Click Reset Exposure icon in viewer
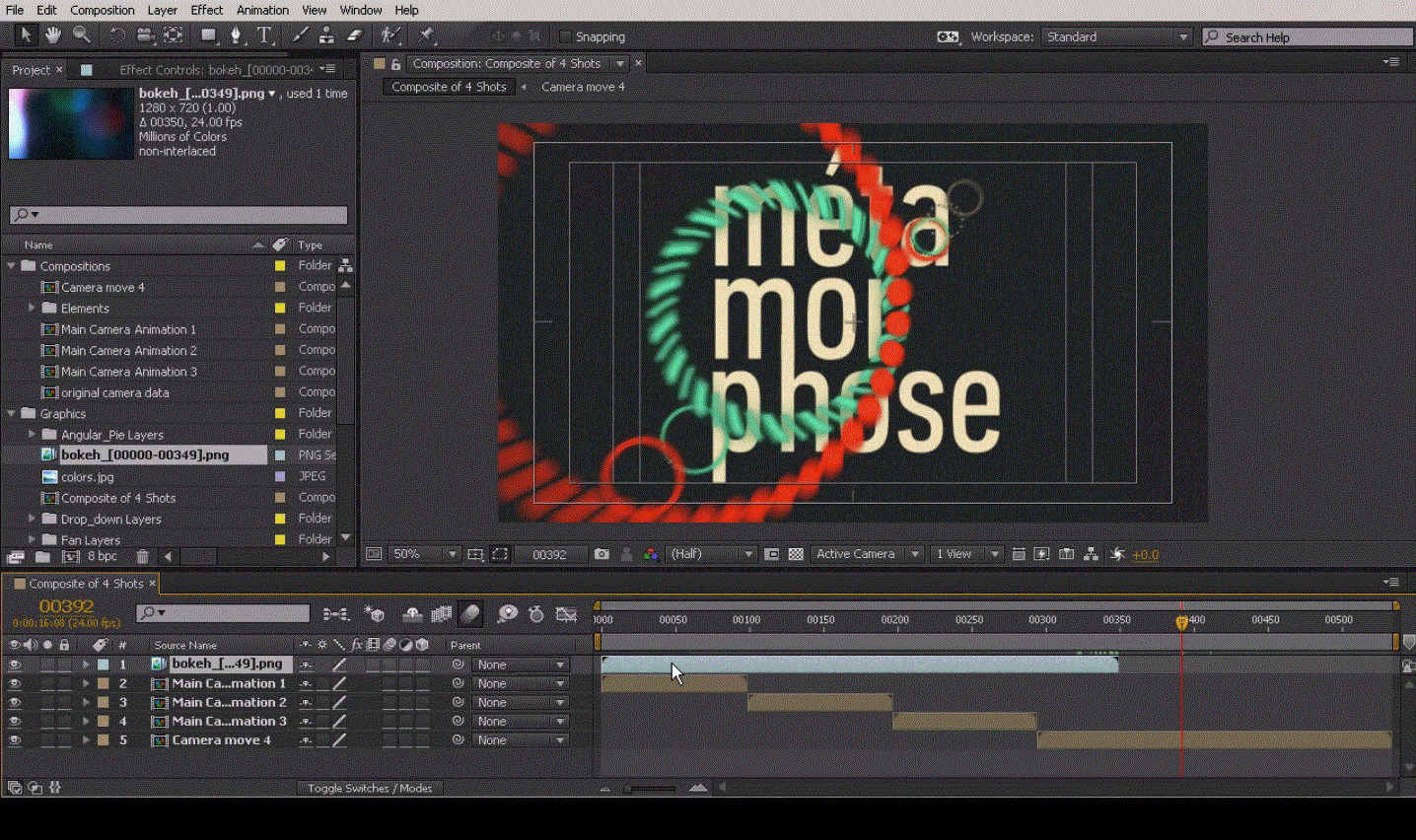1416x840 pixels. tap(1117, 554)
